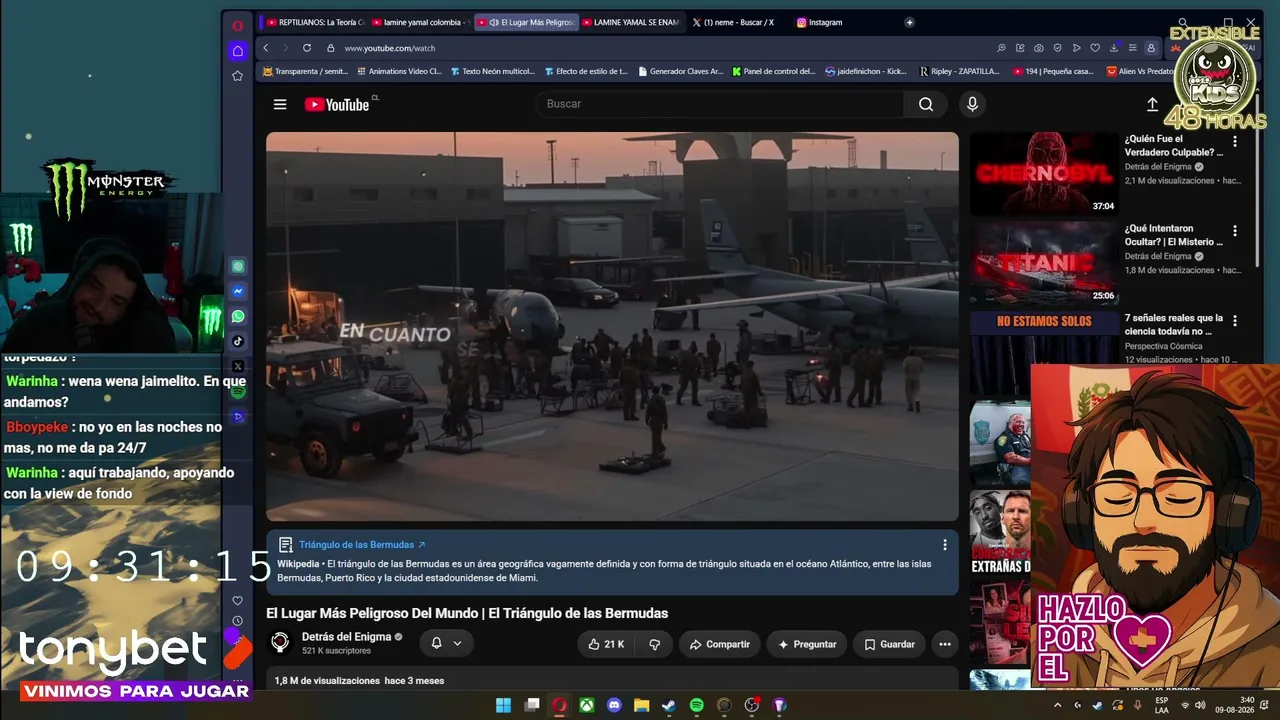
Task: Open the YouTube upload/create icon
Action: pos(1152,104)
